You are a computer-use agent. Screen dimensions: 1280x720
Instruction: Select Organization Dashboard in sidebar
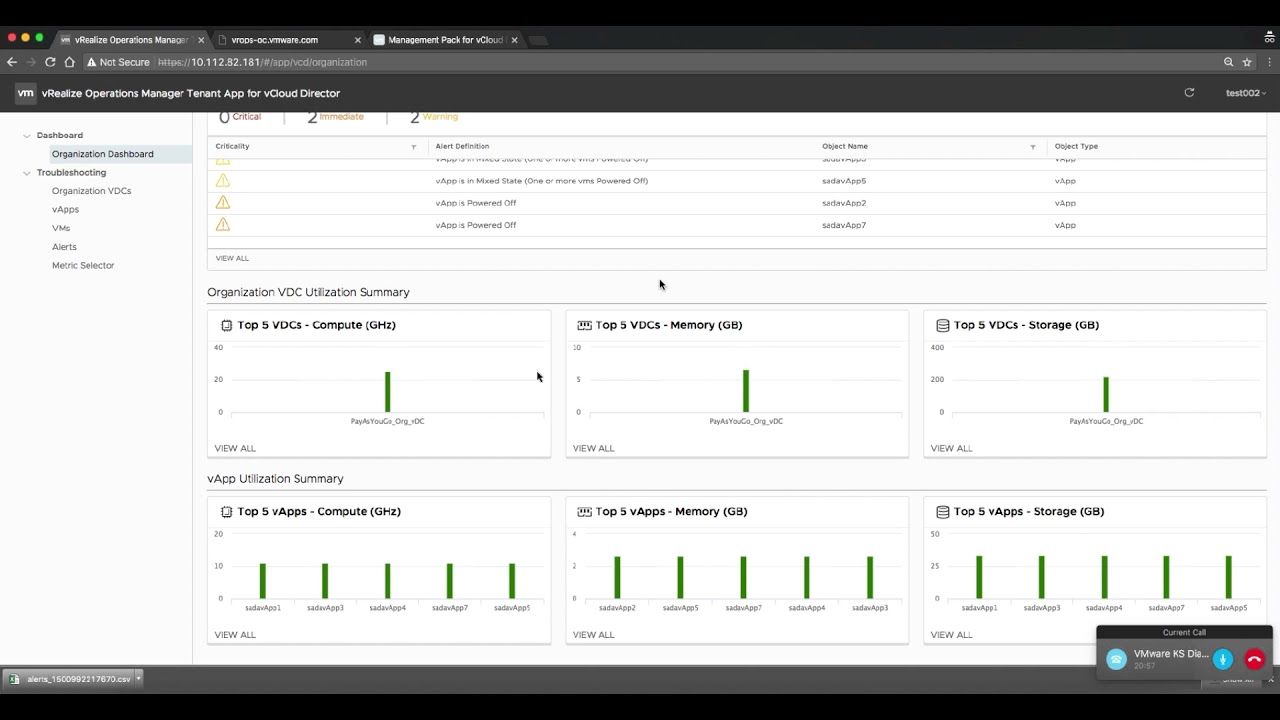click(x=103, y=154)
